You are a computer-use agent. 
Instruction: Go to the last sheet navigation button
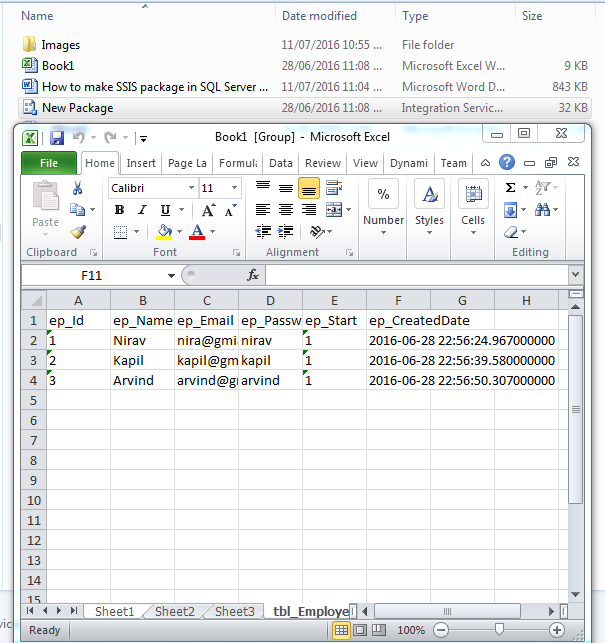(x=73, y=611)
